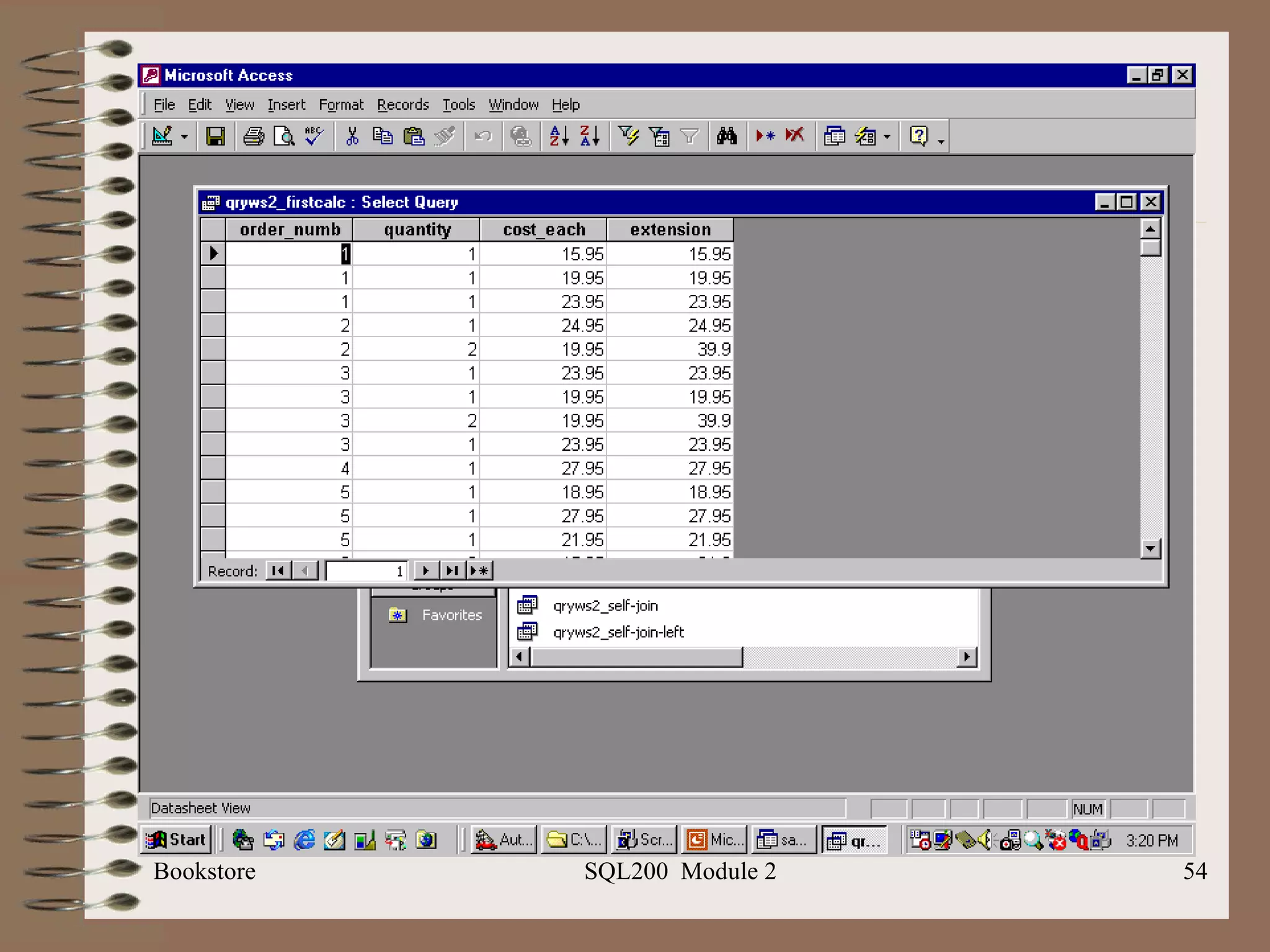1270x952 pixels.
Task: Expand the View button dropdown arrow
Action: [184, 136]
